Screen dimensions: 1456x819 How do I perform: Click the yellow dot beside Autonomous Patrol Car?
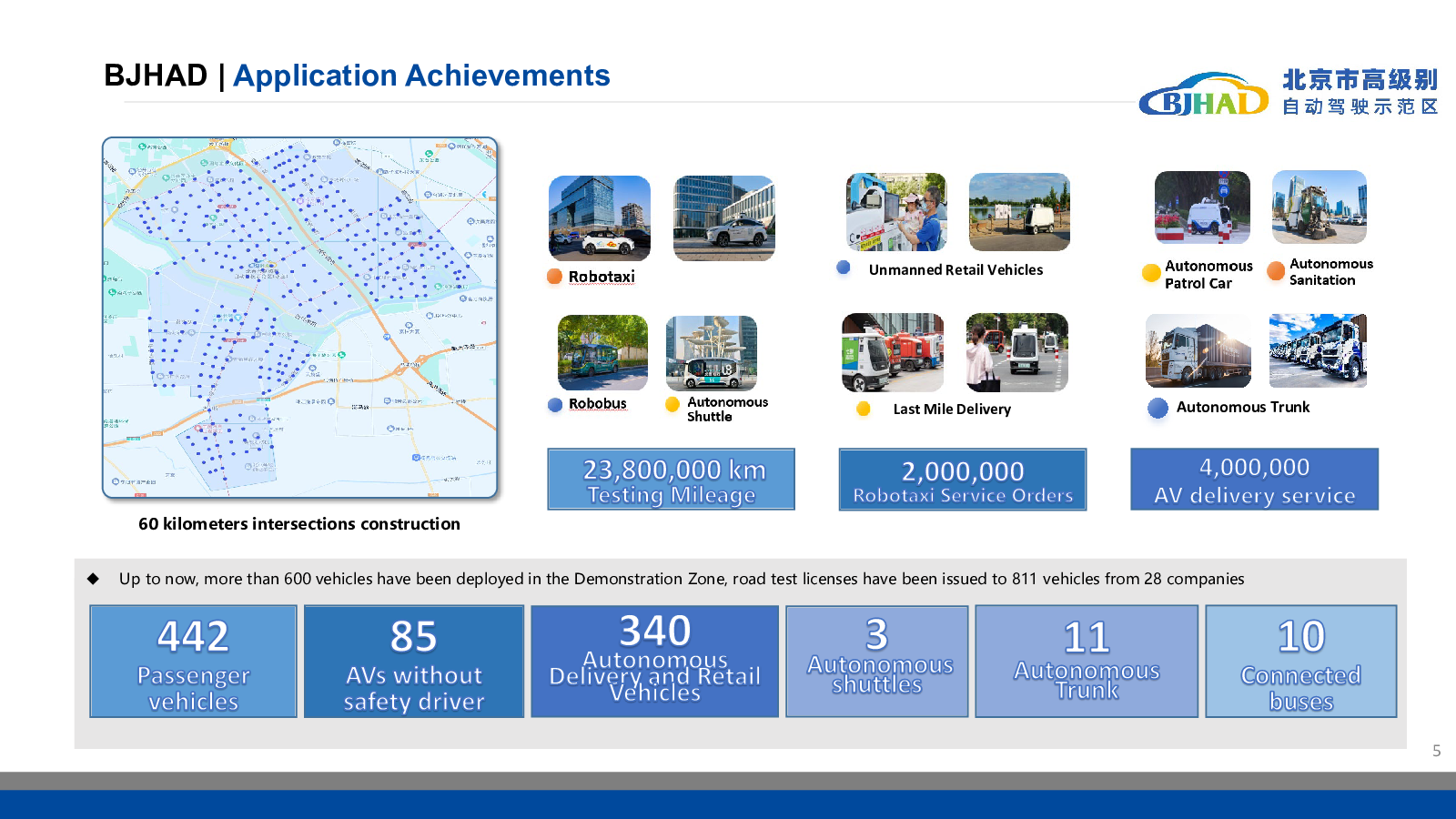tap(1151, 272)
